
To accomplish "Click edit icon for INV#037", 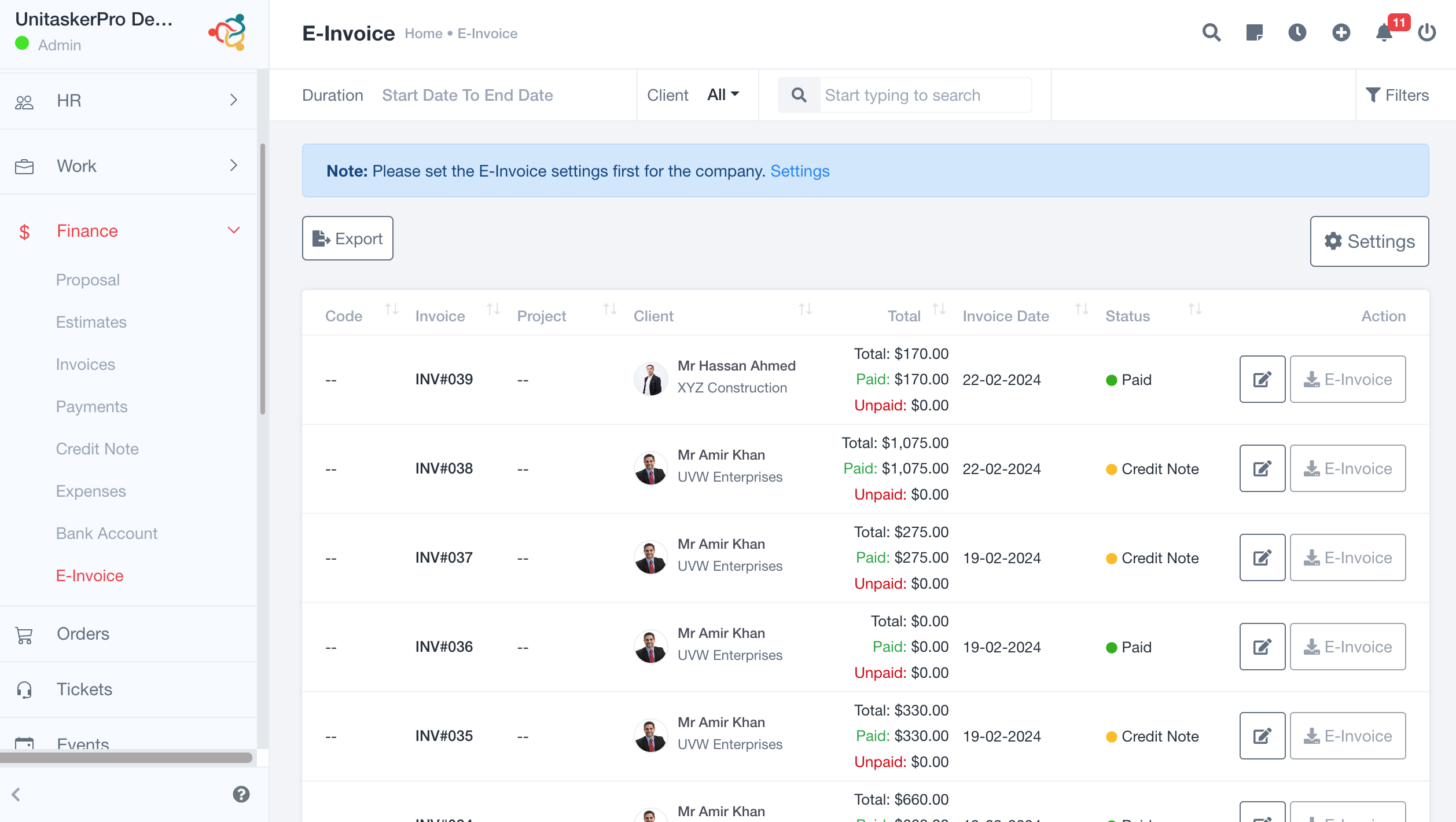I will click(1262, 557).
